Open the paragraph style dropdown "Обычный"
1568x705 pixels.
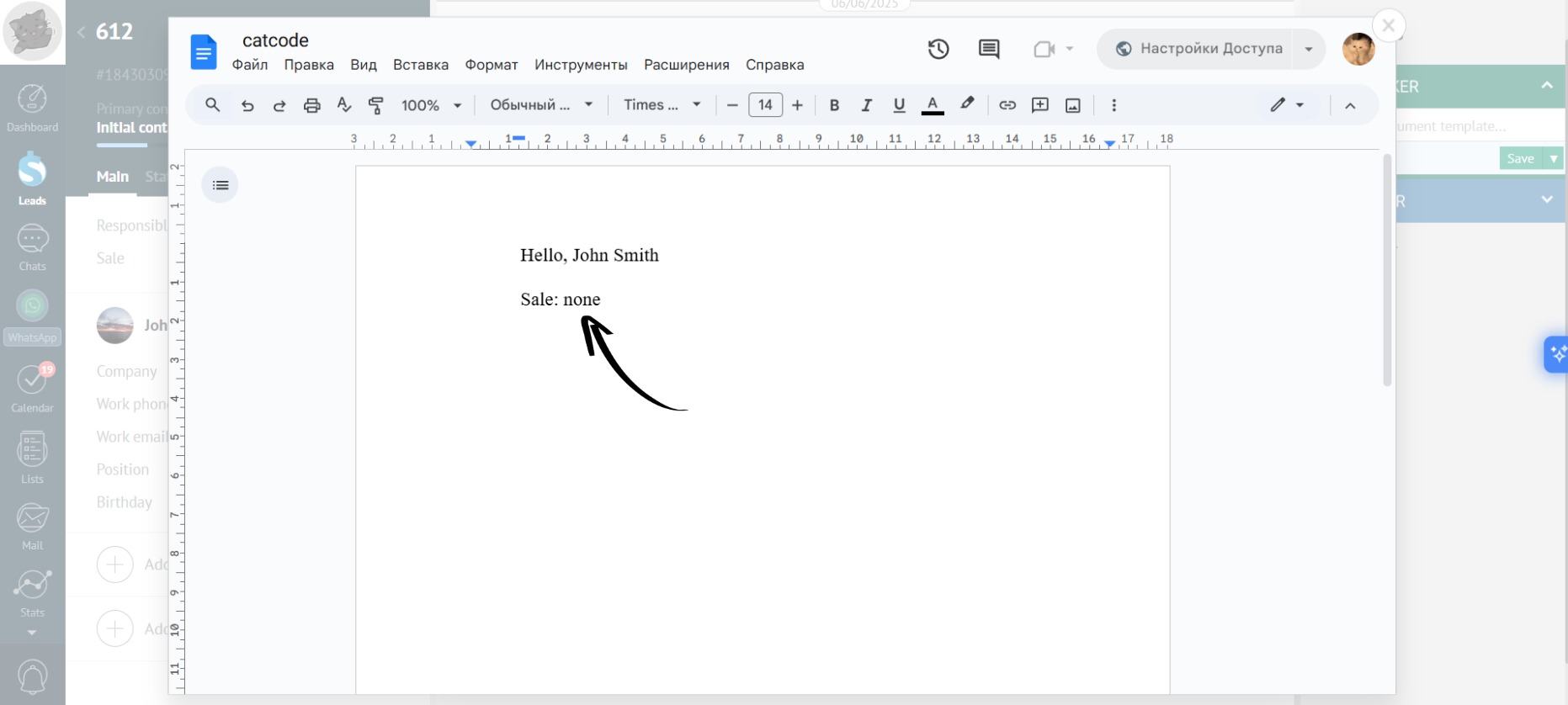point(541,105)
